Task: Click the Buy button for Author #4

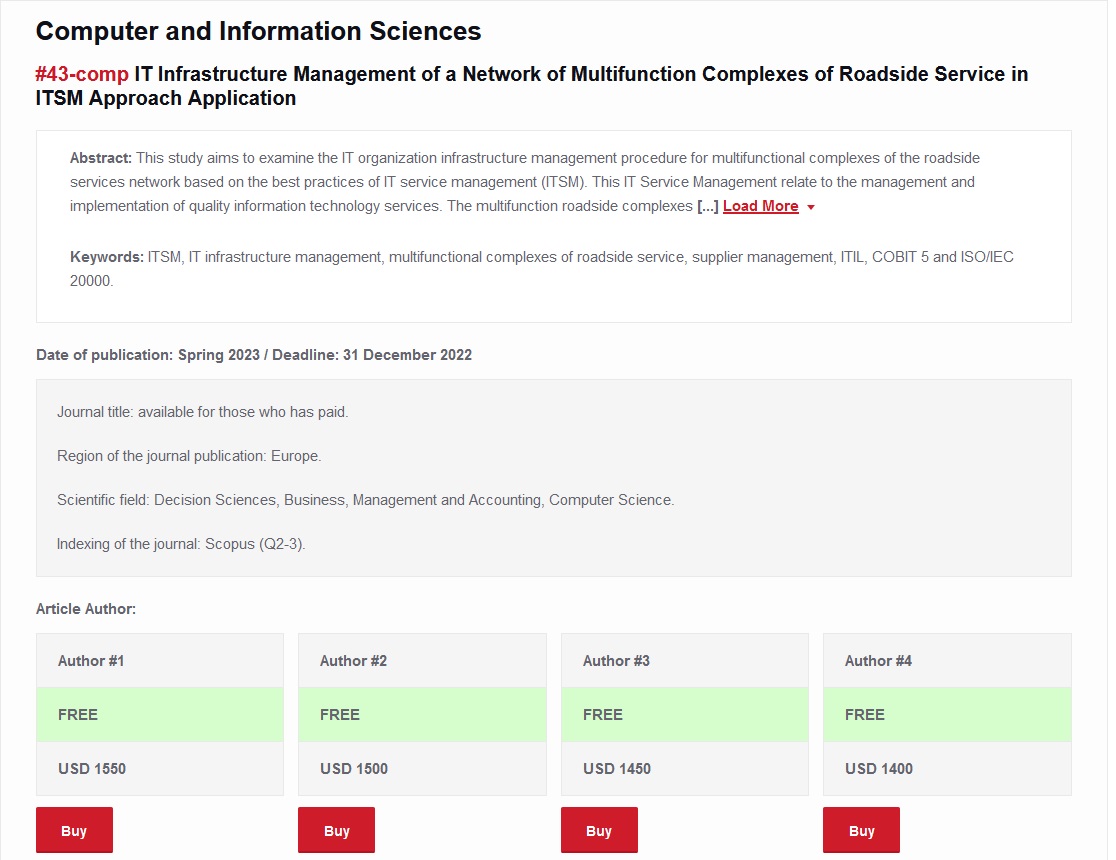Action: point(861,830)
